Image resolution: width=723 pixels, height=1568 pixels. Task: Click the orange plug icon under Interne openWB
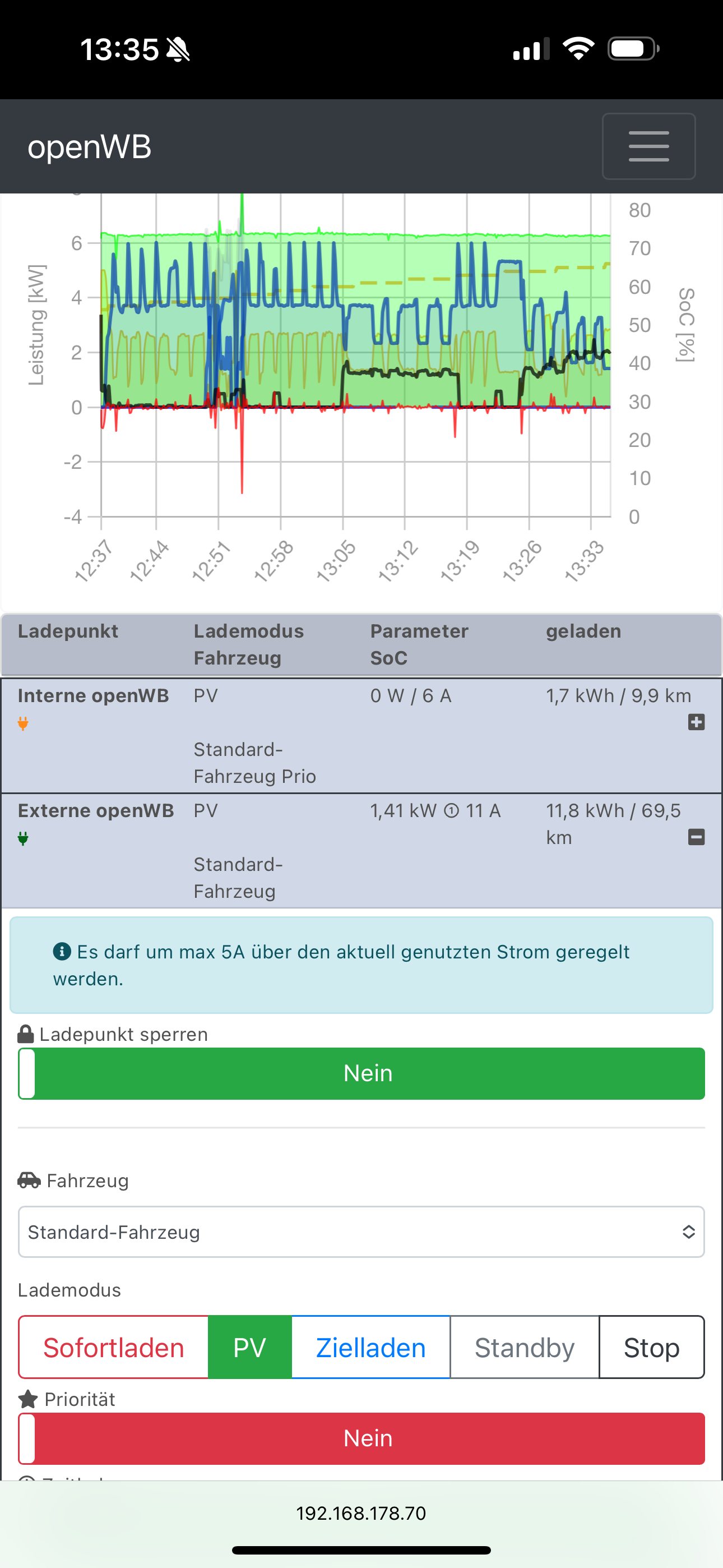23,723
